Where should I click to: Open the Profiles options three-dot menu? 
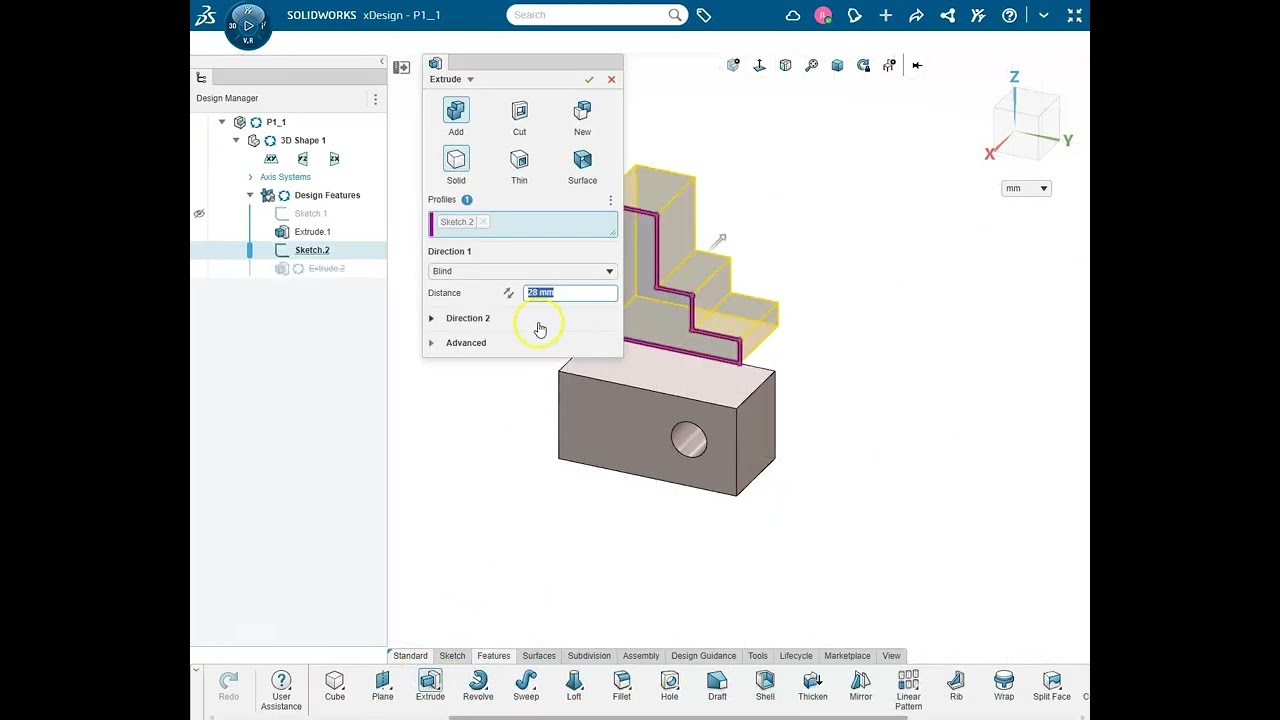[611, 200]
